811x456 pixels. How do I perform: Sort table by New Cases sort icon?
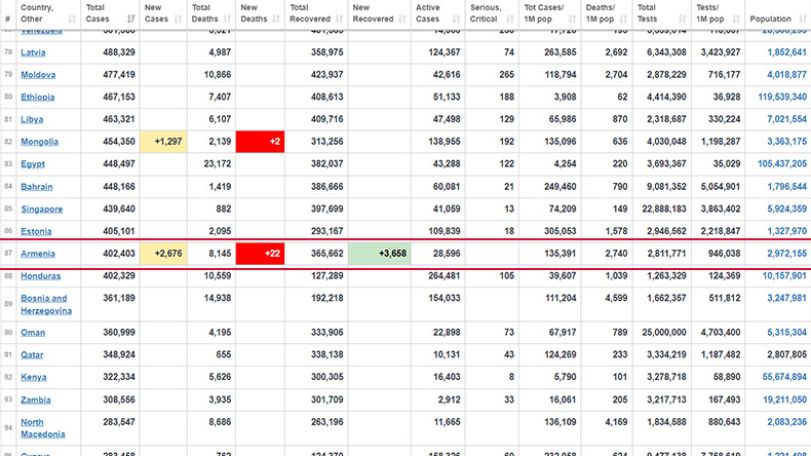pos(178,19)
